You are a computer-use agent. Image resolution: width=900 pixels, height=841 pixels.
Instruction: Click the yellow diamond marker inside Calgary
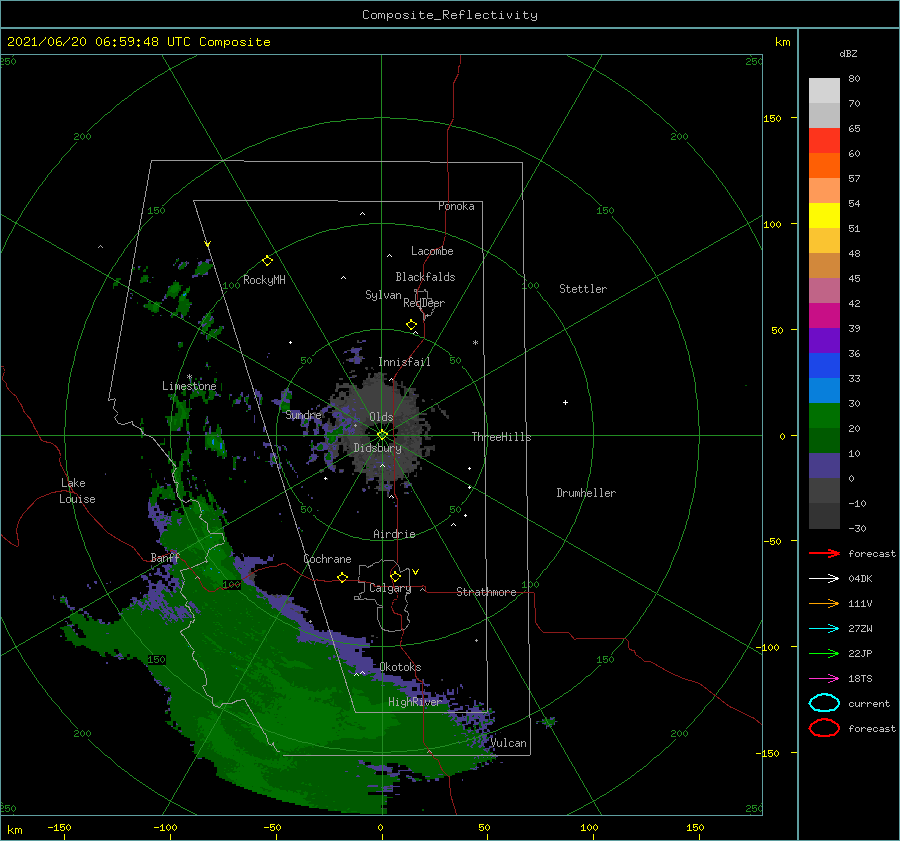395,576
